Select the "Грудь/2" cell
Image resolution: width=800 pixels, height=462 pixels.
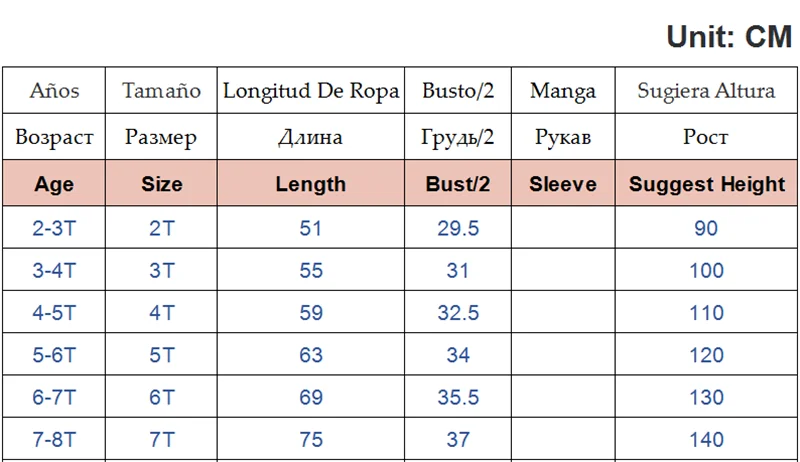pyautogui.click(x=458, y=137)
